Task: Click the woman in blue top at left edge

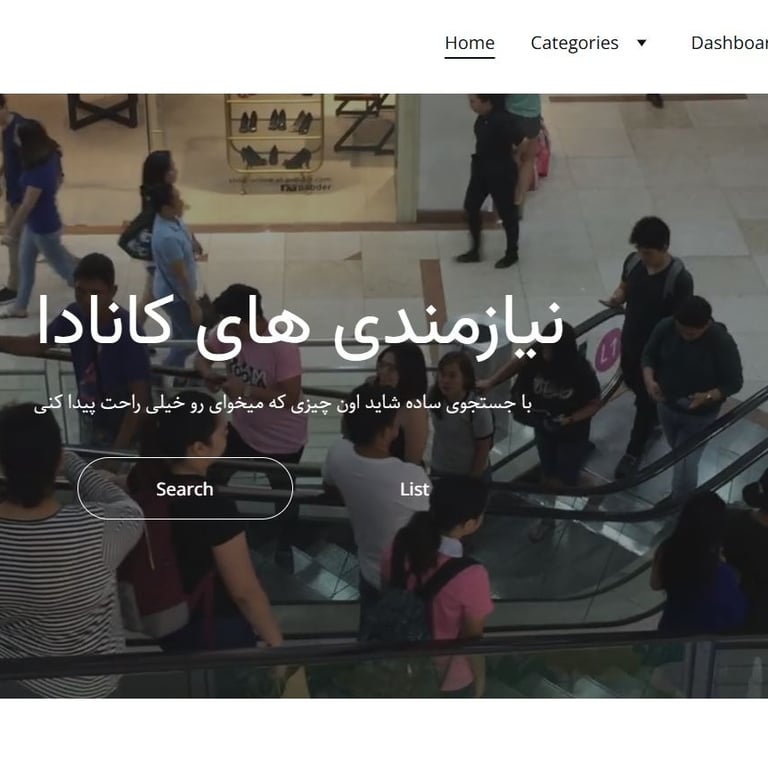Action: pyautogui.click(x=39, y=215)
